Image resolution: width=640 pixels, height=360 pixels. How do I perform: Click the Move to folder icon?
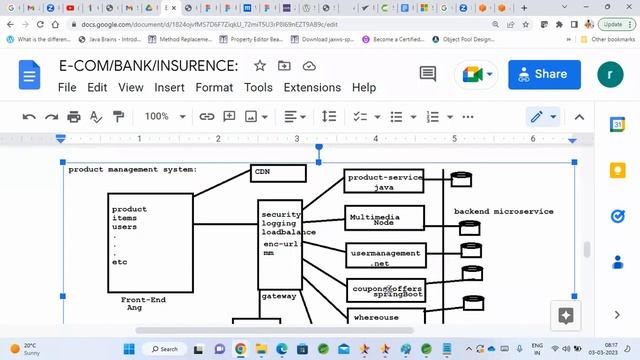point(284,66)
